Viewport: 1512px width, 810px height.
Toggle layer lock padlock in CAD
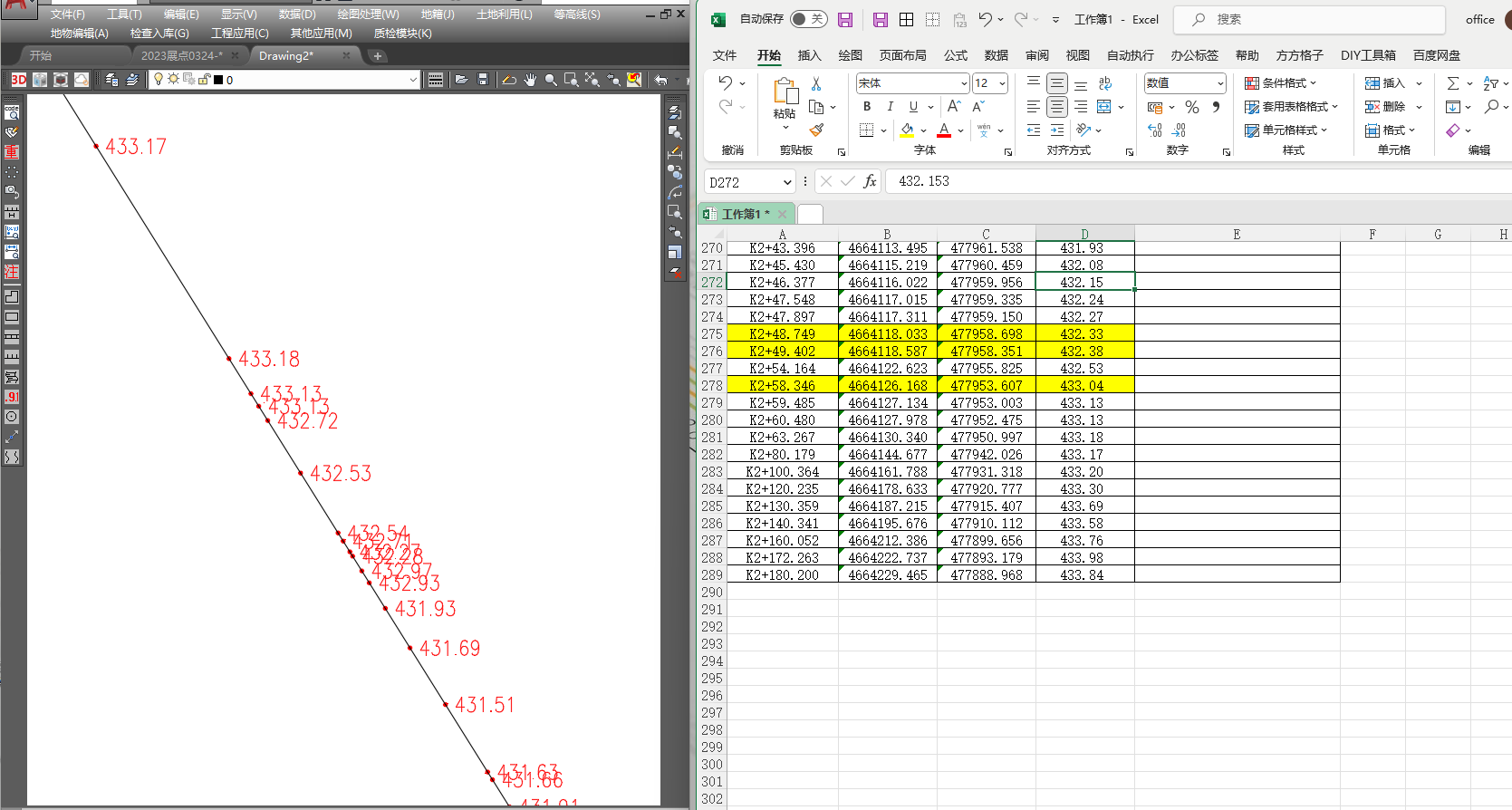[204, 80]
